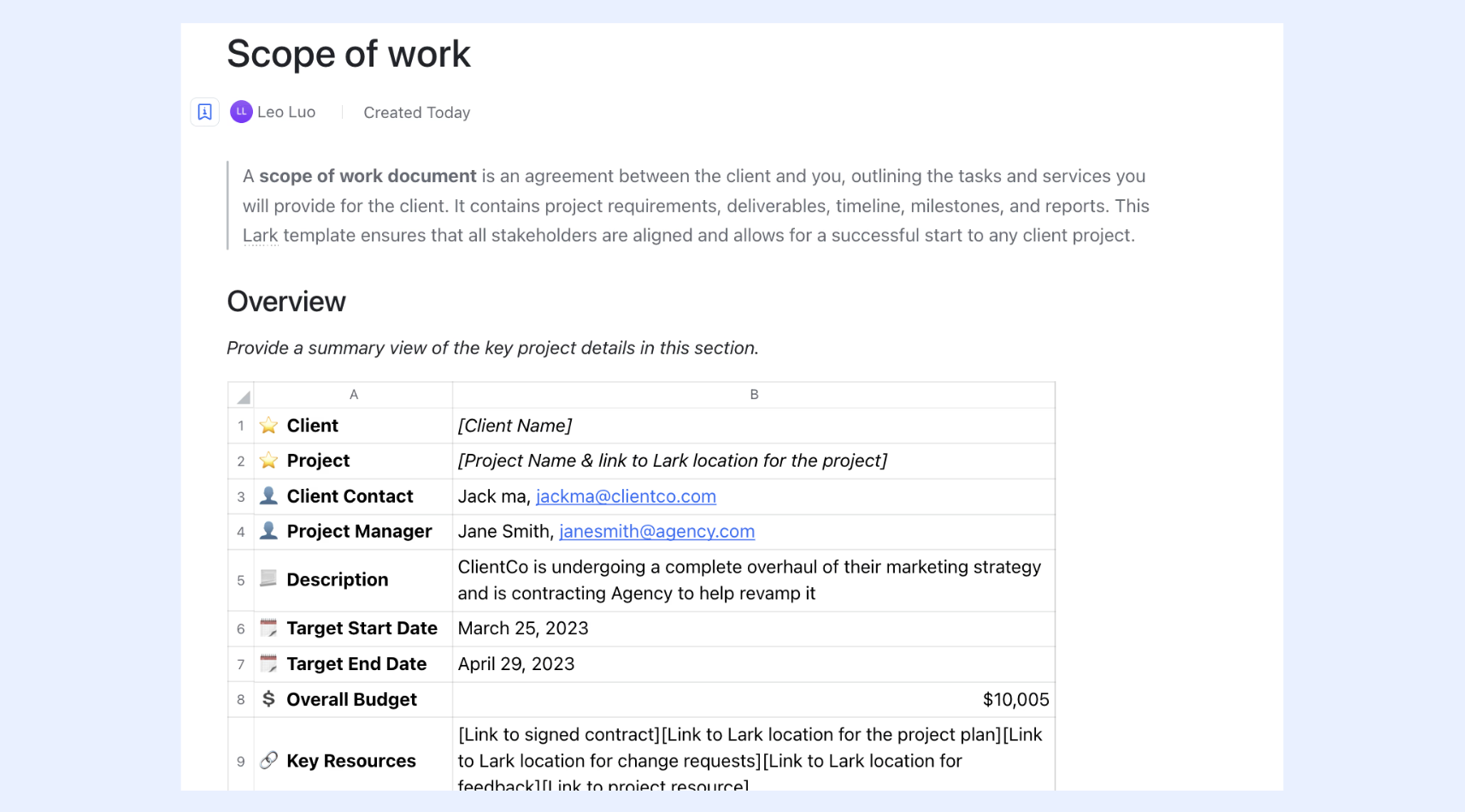Click the [Client Name] placeholder cell
The image size is (1465, 812).
coord(754,426)
